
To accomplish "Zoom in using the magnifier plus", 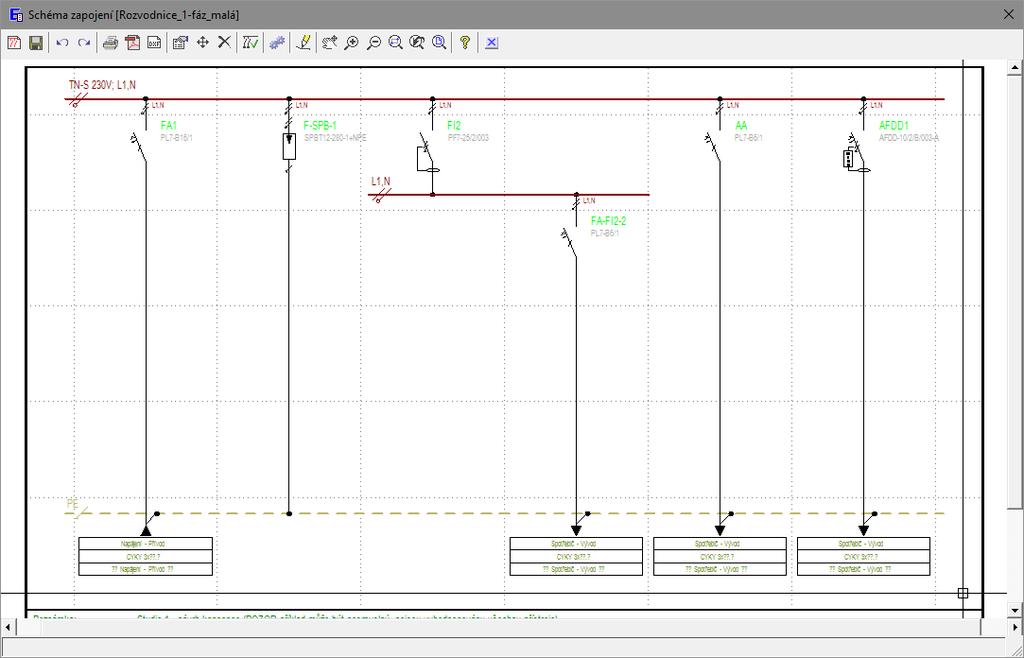I will point(352,42).
